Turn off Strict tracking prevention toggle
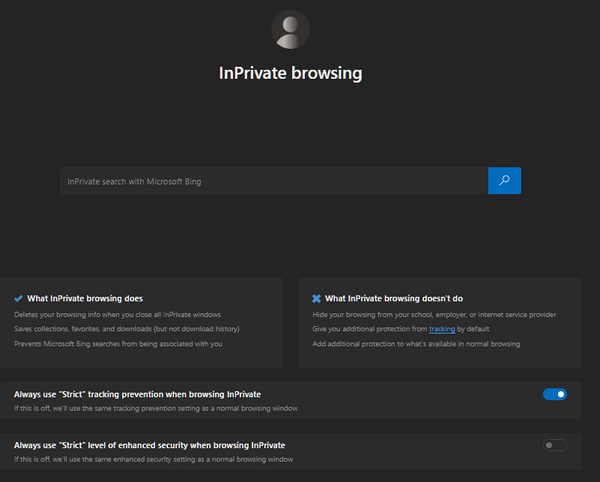 [554, 394]
